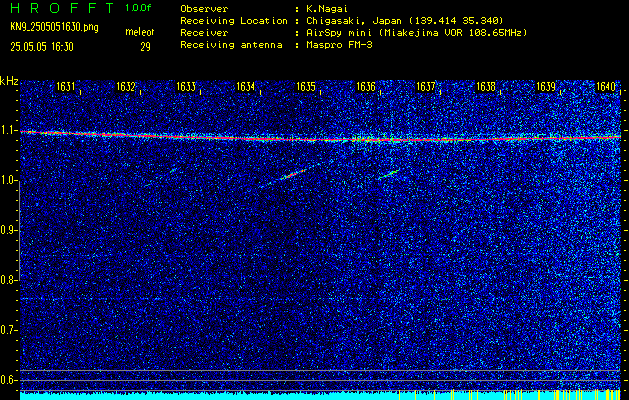Click the Chigasaki, Japan location text

point(404,21)
